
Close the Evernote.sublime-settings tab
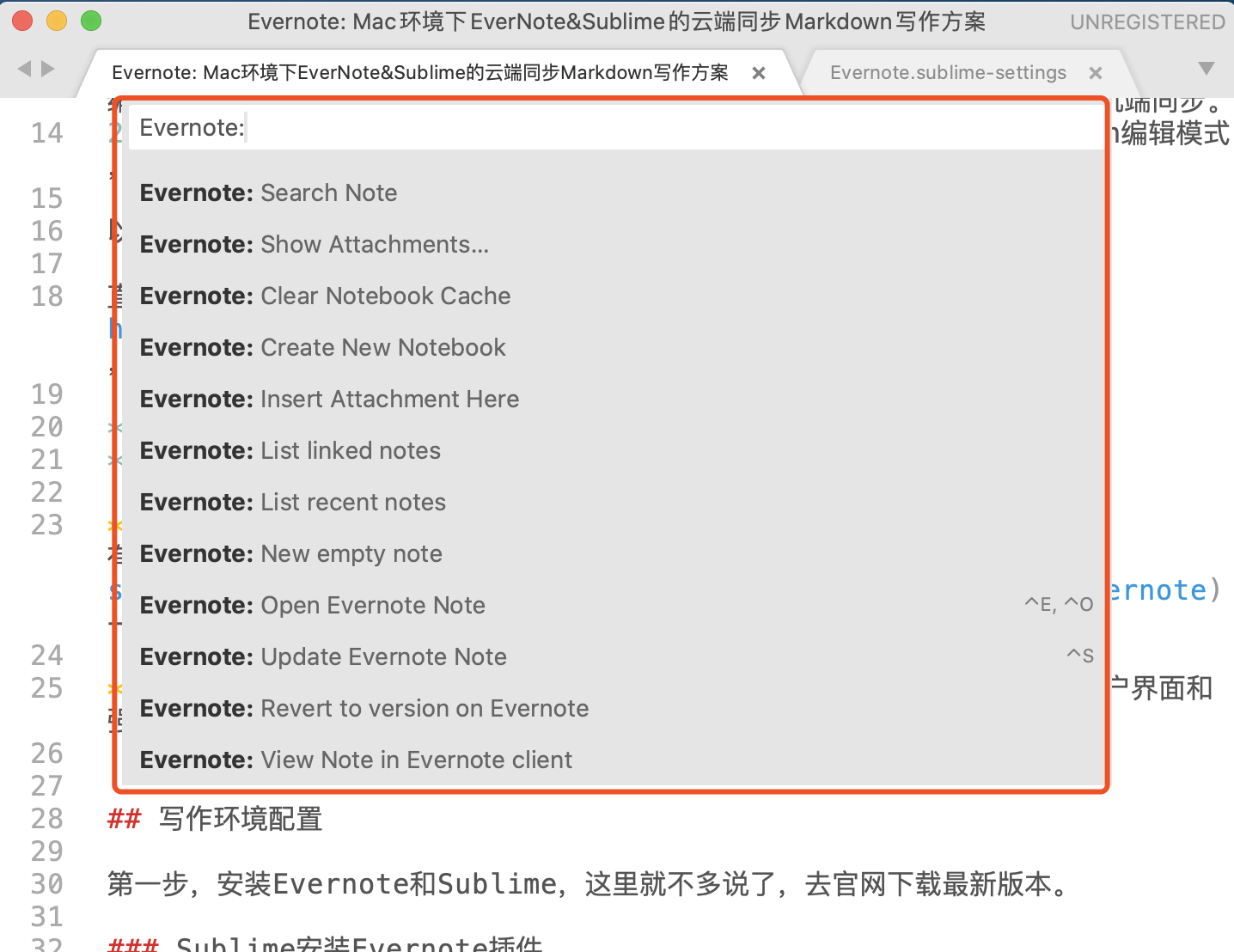[1095, 73]
